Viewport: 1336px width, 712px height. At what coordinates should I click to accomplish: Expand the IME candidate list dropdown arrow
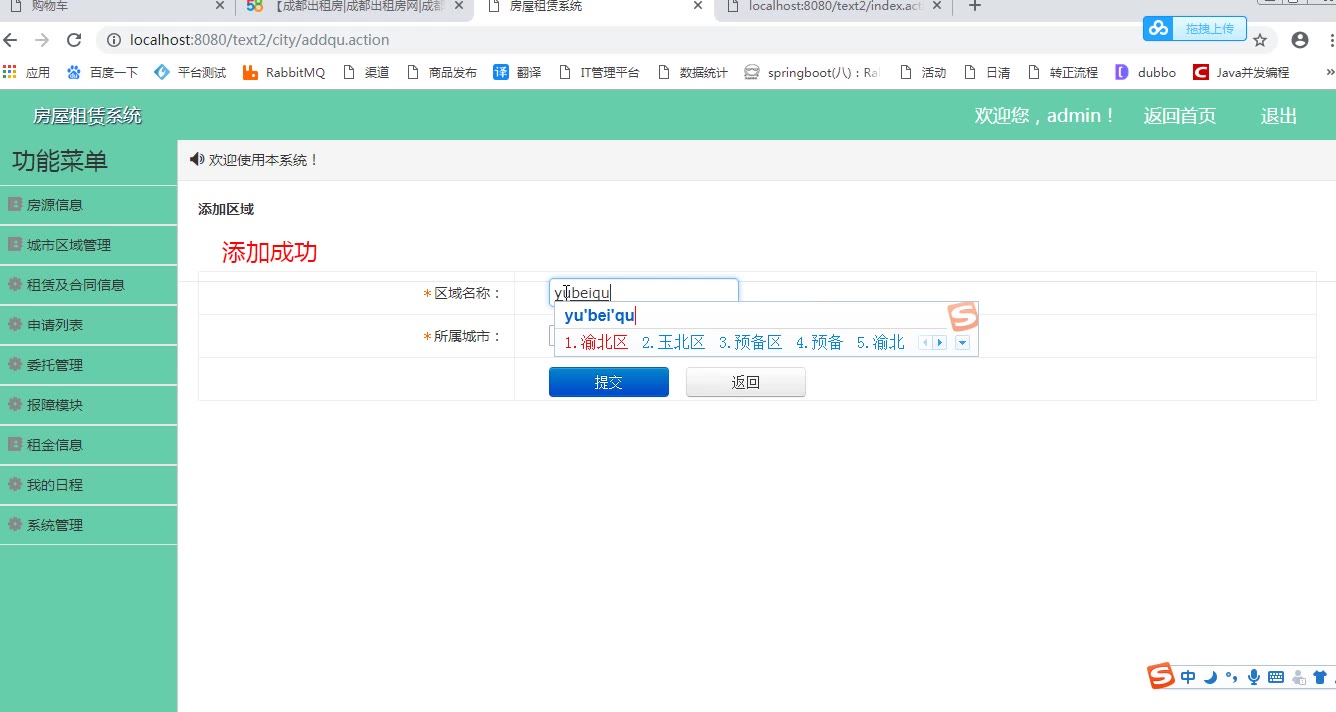click(x=962, y=343)
